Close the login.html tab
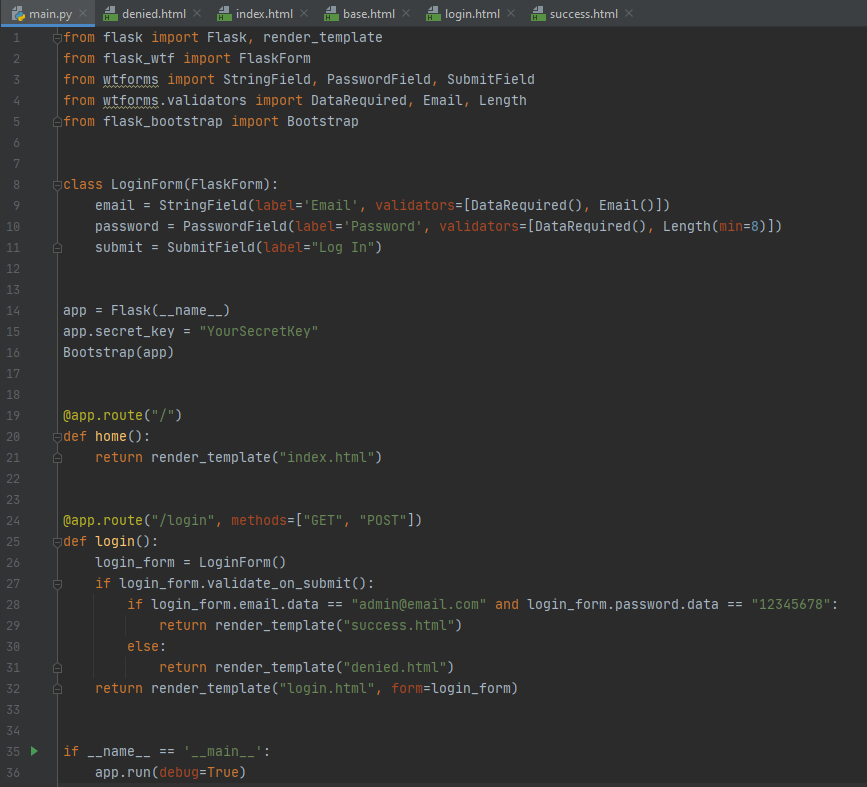The height and width of the screenshot is (787, 867). point(511,13)
